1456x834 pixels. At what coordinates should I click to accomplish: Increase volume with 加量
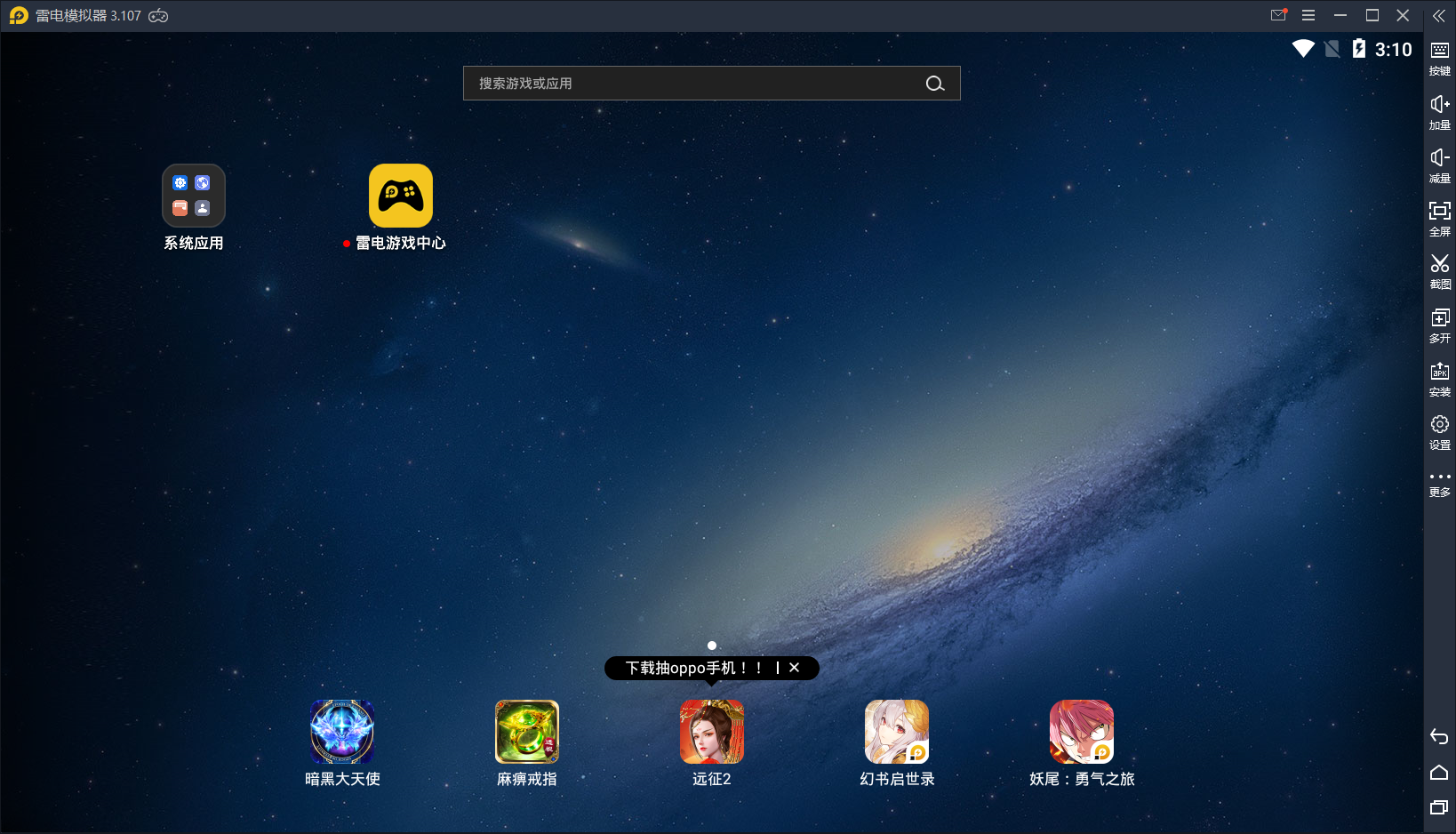click(x=1440, y=113)
